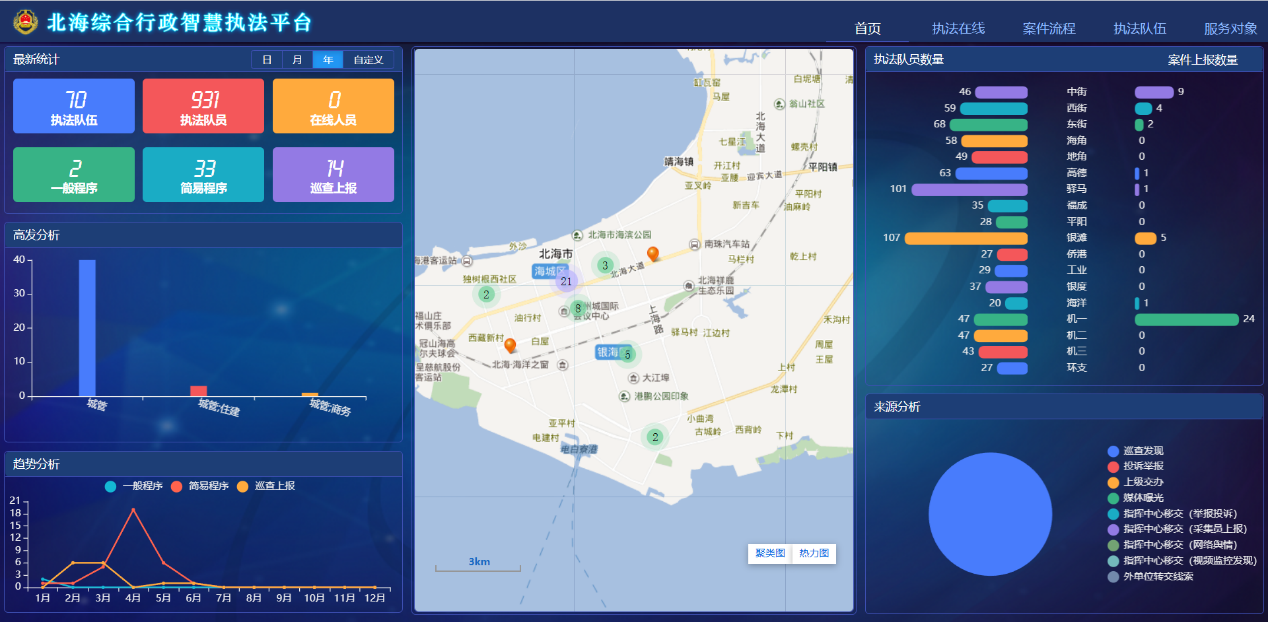Click the cluster bubble labeled 2 near 古城岭
The image size is (1268, 622).
(655, 437)
